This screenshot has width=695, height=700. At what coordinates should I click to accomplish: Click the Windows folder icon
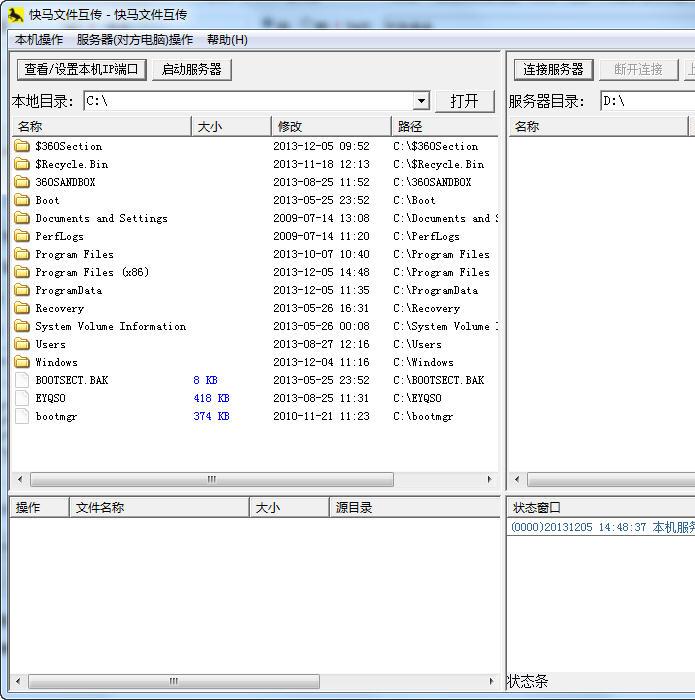22,362
